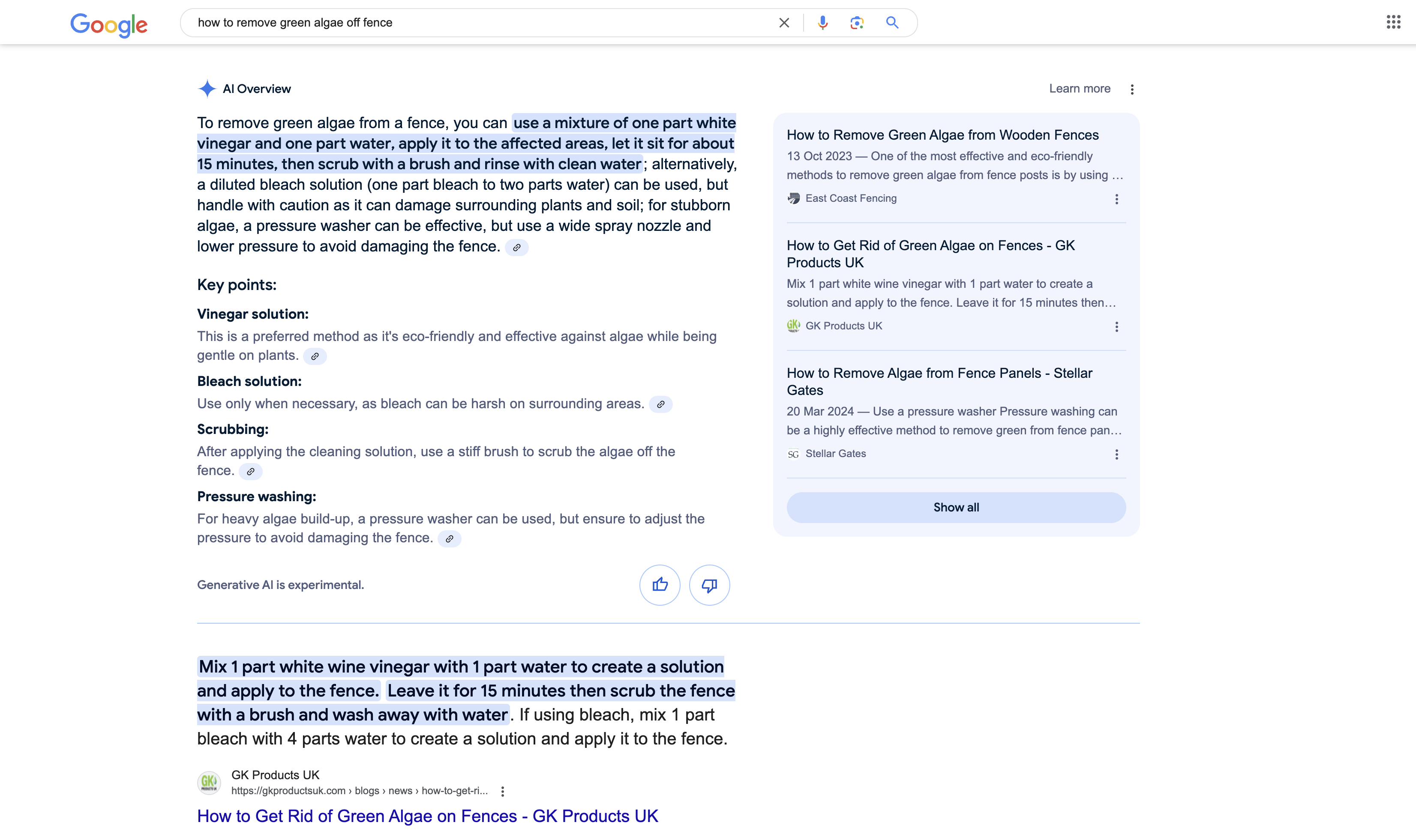The height and width of the screenshot is (840, 1416).
Task: Open AI Overview three-dot menu
Action: 1132,90
